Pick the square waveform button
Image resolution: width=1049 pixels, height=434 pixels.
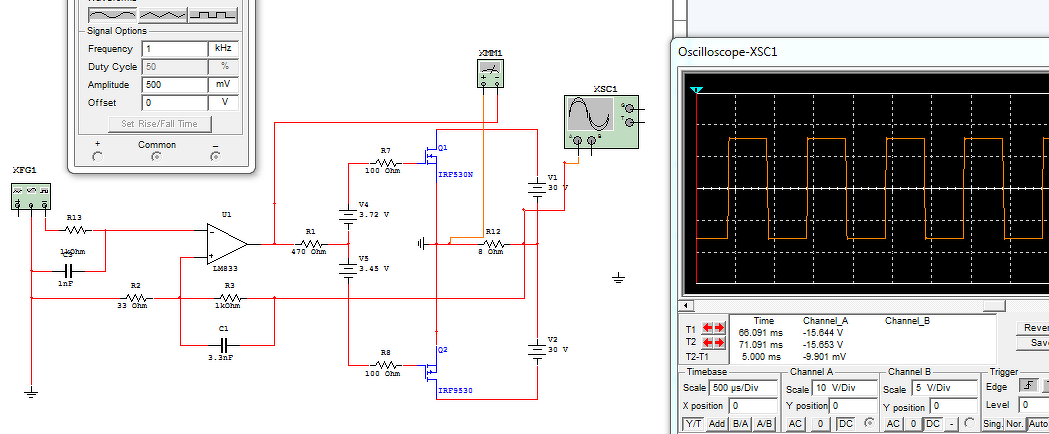(x=213, y=15)
